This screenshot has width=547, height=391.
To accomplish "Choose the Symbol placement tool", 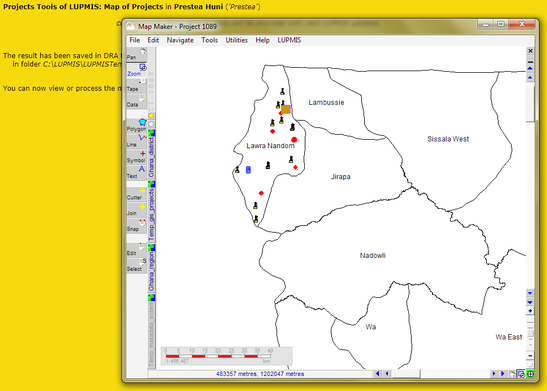I will pos(136,157).
